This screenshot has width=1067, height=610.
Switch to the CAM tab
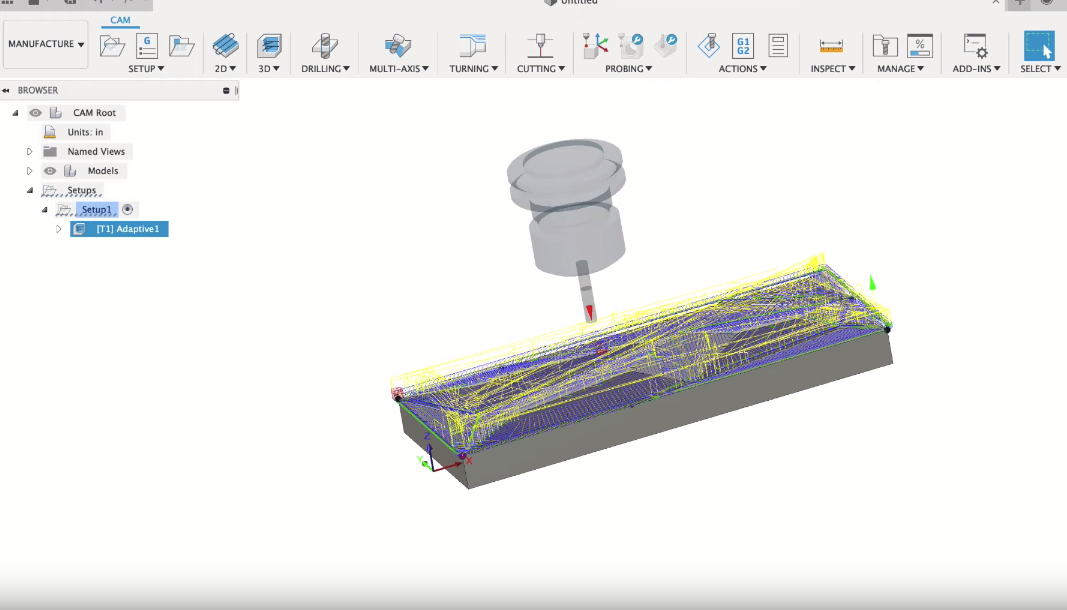119,20
